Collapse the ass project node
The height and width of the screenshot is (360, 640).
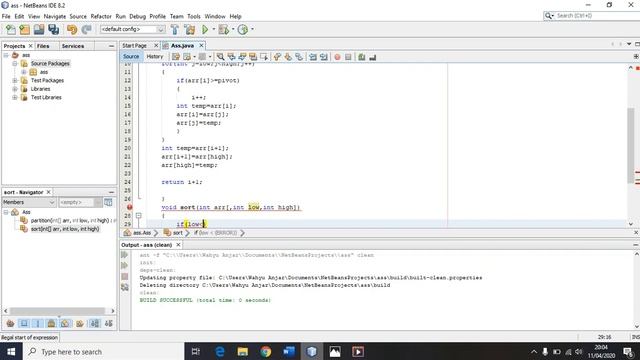click(6, 55)
